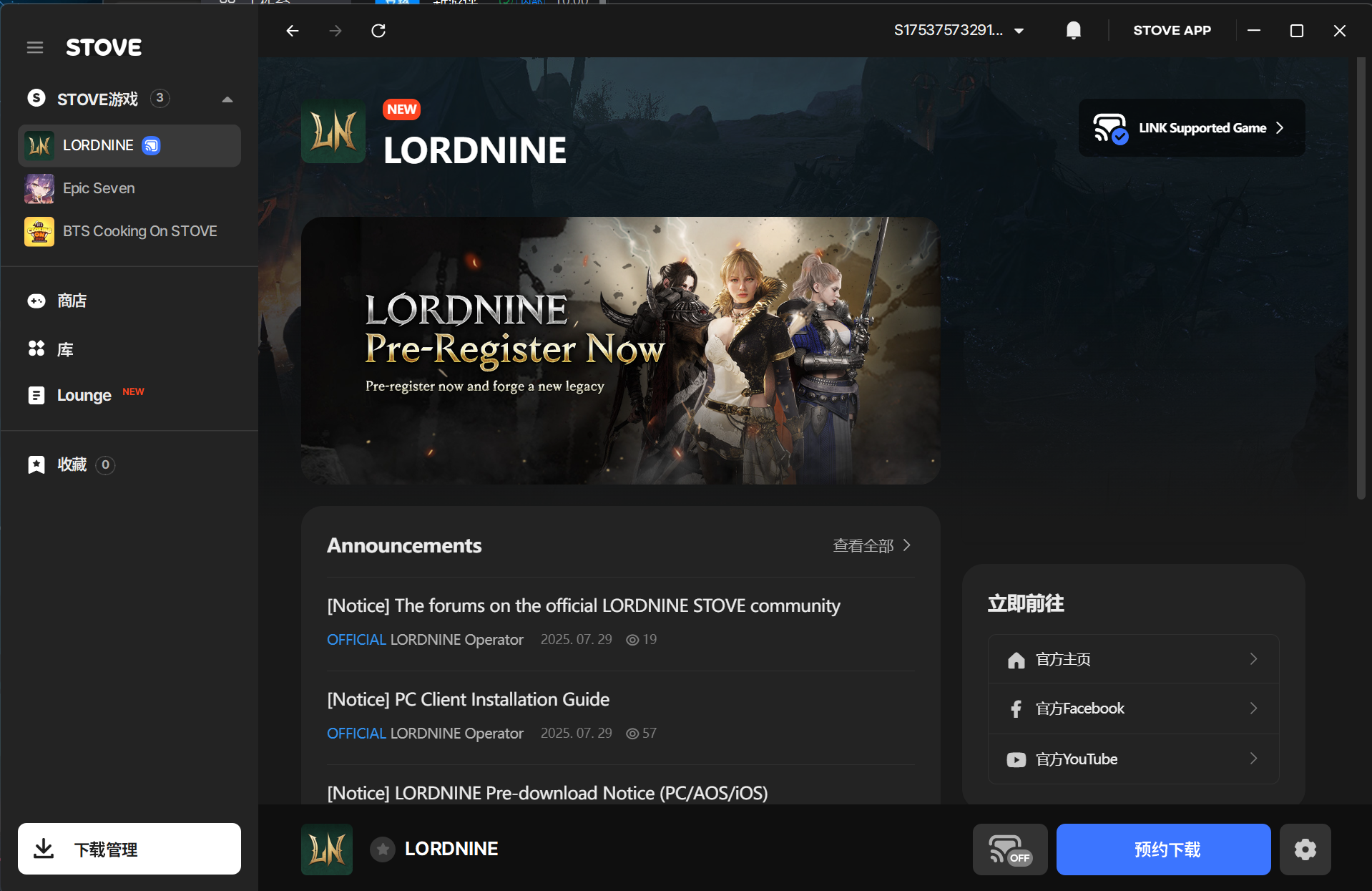Collapse the STOVE游戏 section arrow
Screen dimensions: 1372x891
click(x=227, y=99)
